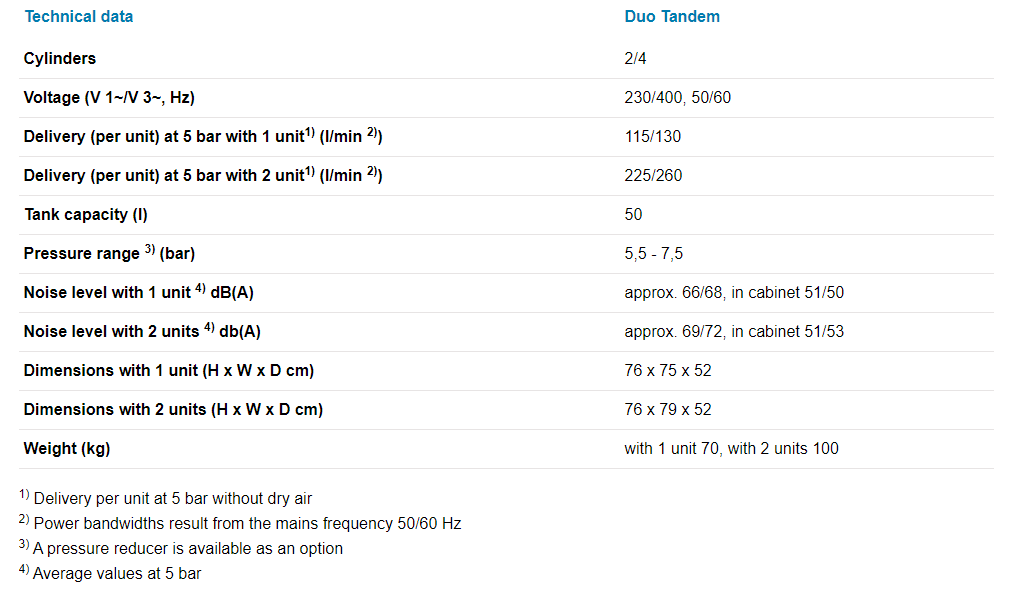Image resolution: width=1024 pixels, height=596 pixels.
Task: Click the 'Pressure range (bar)' label
Action: pos(109,254)
